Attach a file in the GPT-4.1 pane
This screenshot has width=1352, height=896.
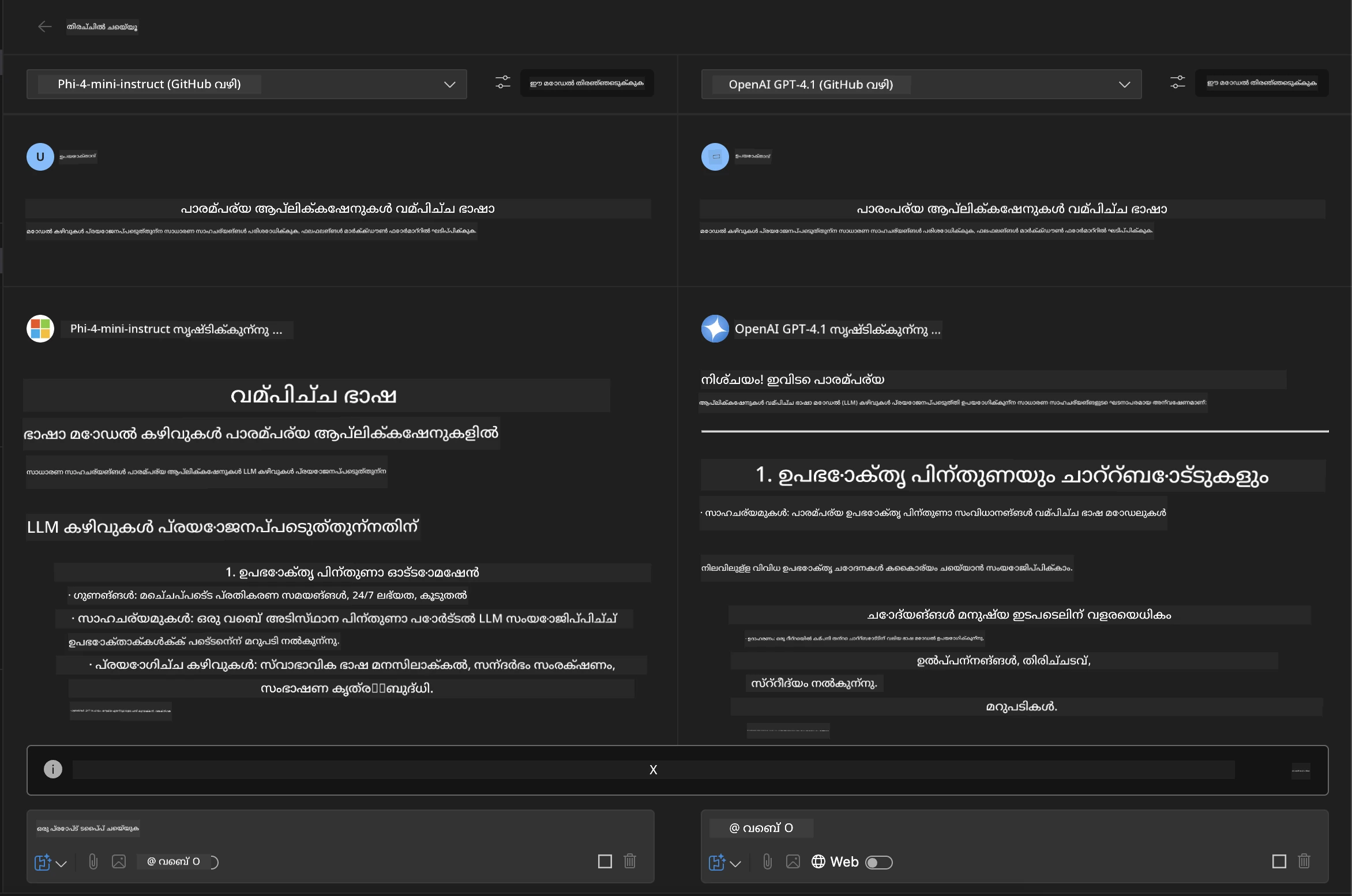click(x=768, y=861)
